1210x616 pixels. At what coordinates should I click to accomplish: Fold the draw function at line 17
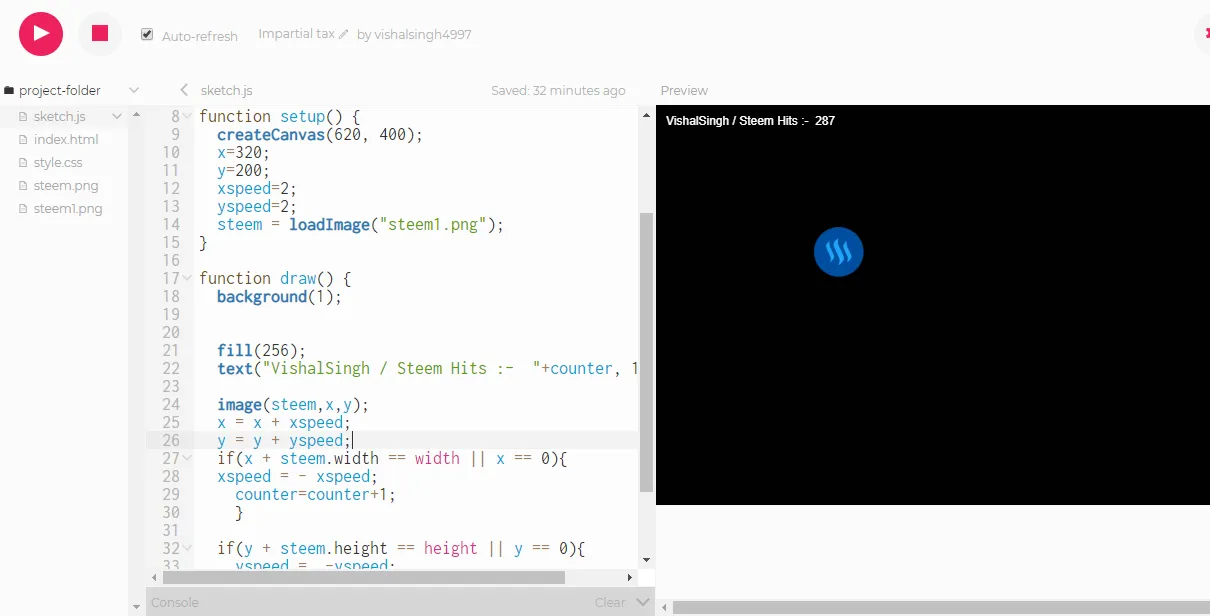(188, 279)
